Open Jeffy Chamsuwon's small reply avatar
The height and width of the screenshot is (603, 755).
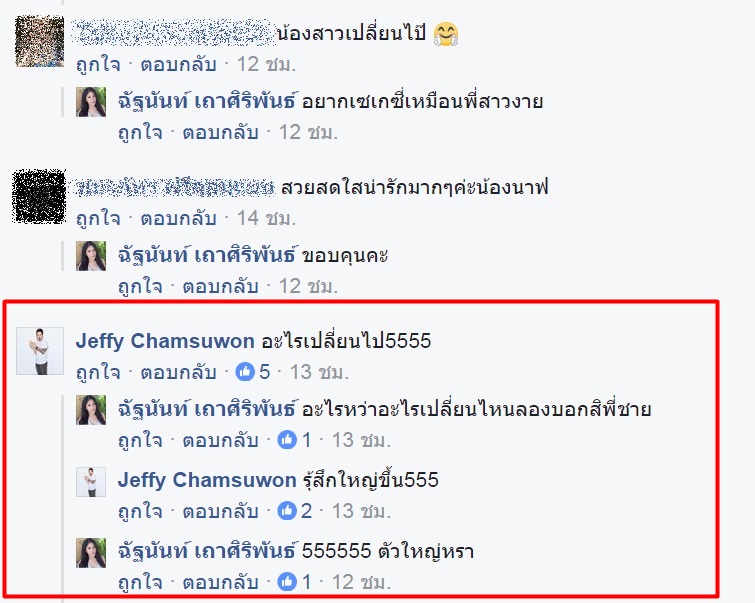coord(91,482)
